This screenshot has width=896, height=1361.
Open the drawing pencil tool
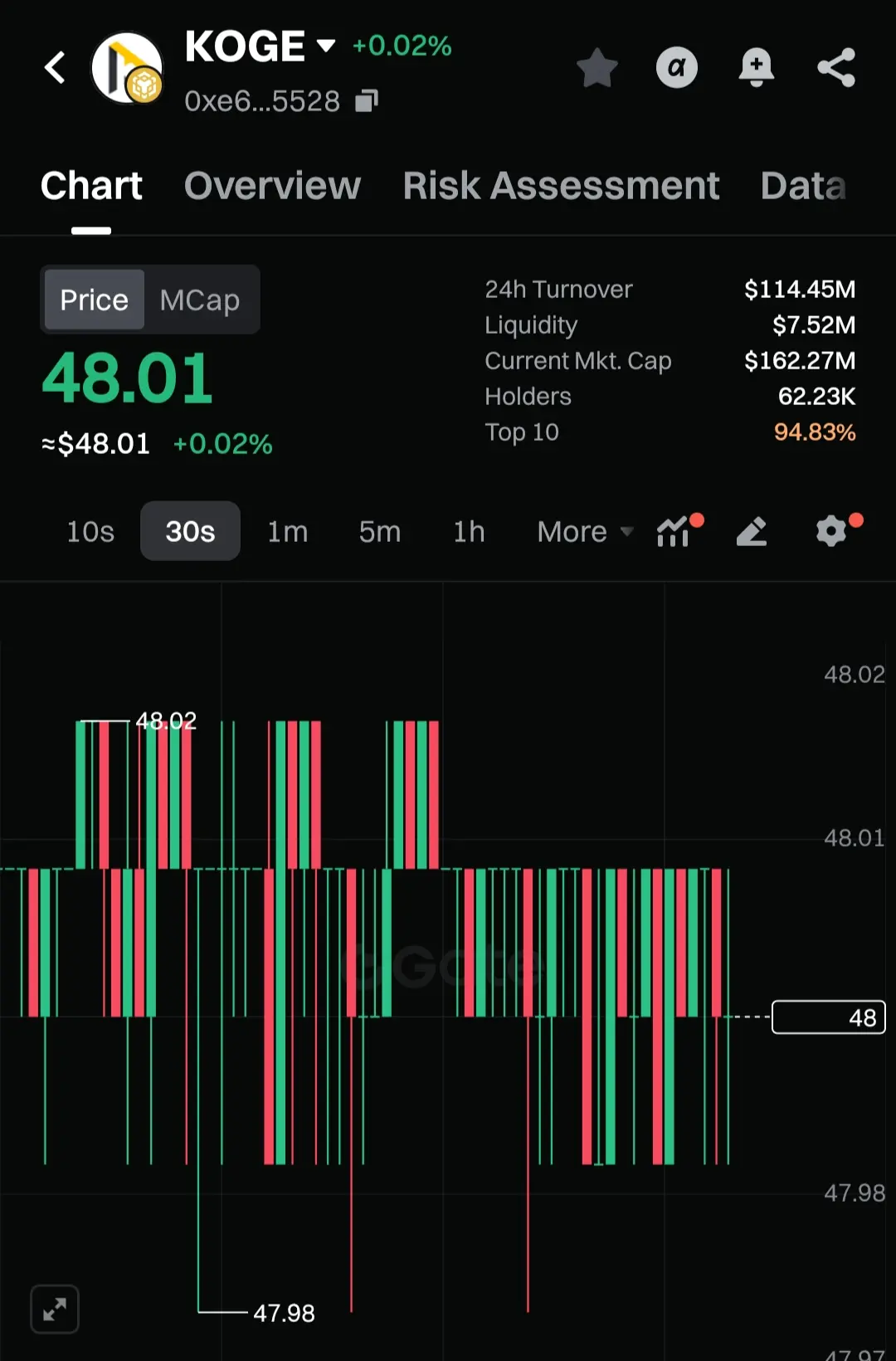coord(752,532)
